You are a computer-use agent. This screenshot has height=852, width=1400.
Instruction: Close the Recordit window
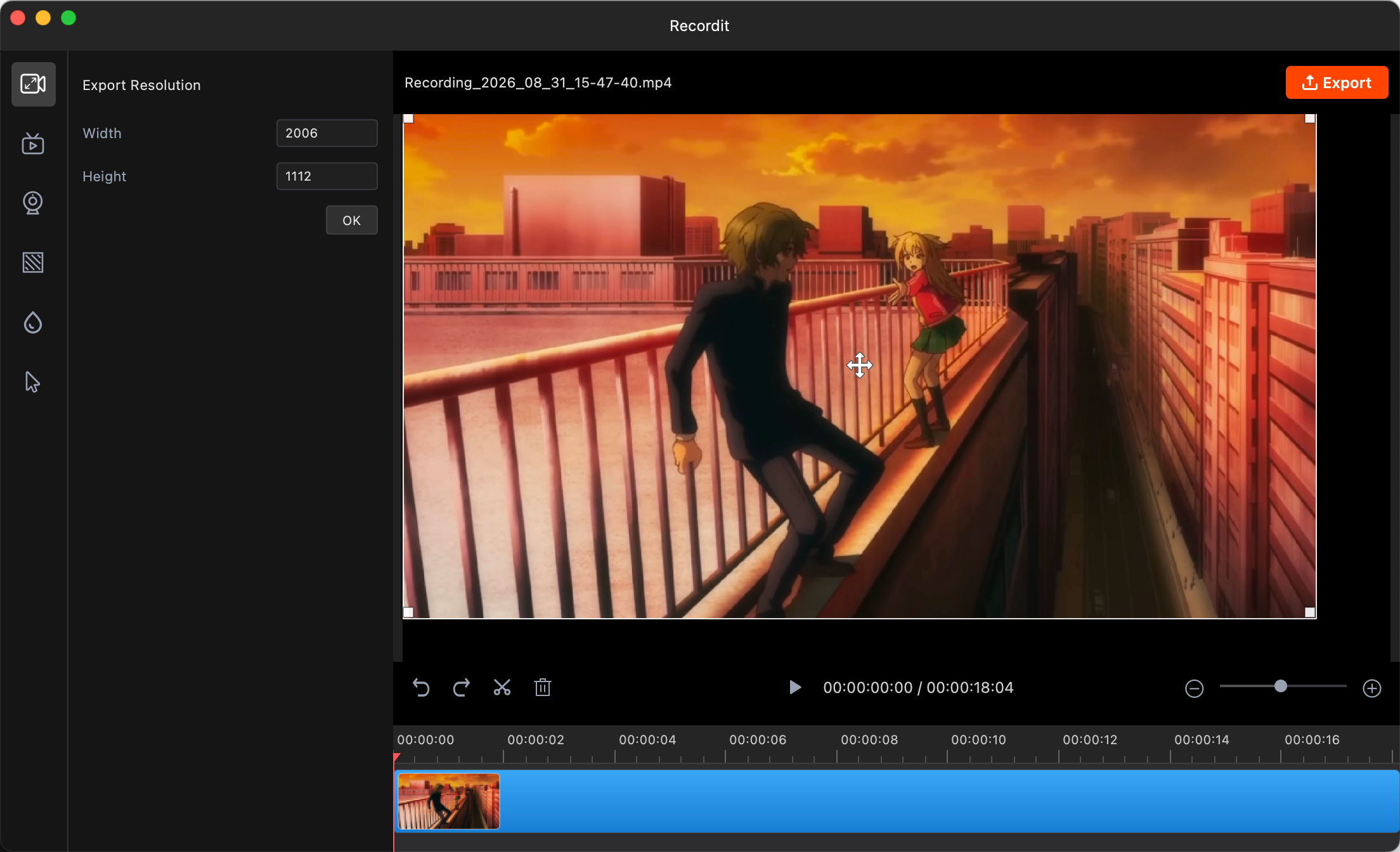[18, 18]
